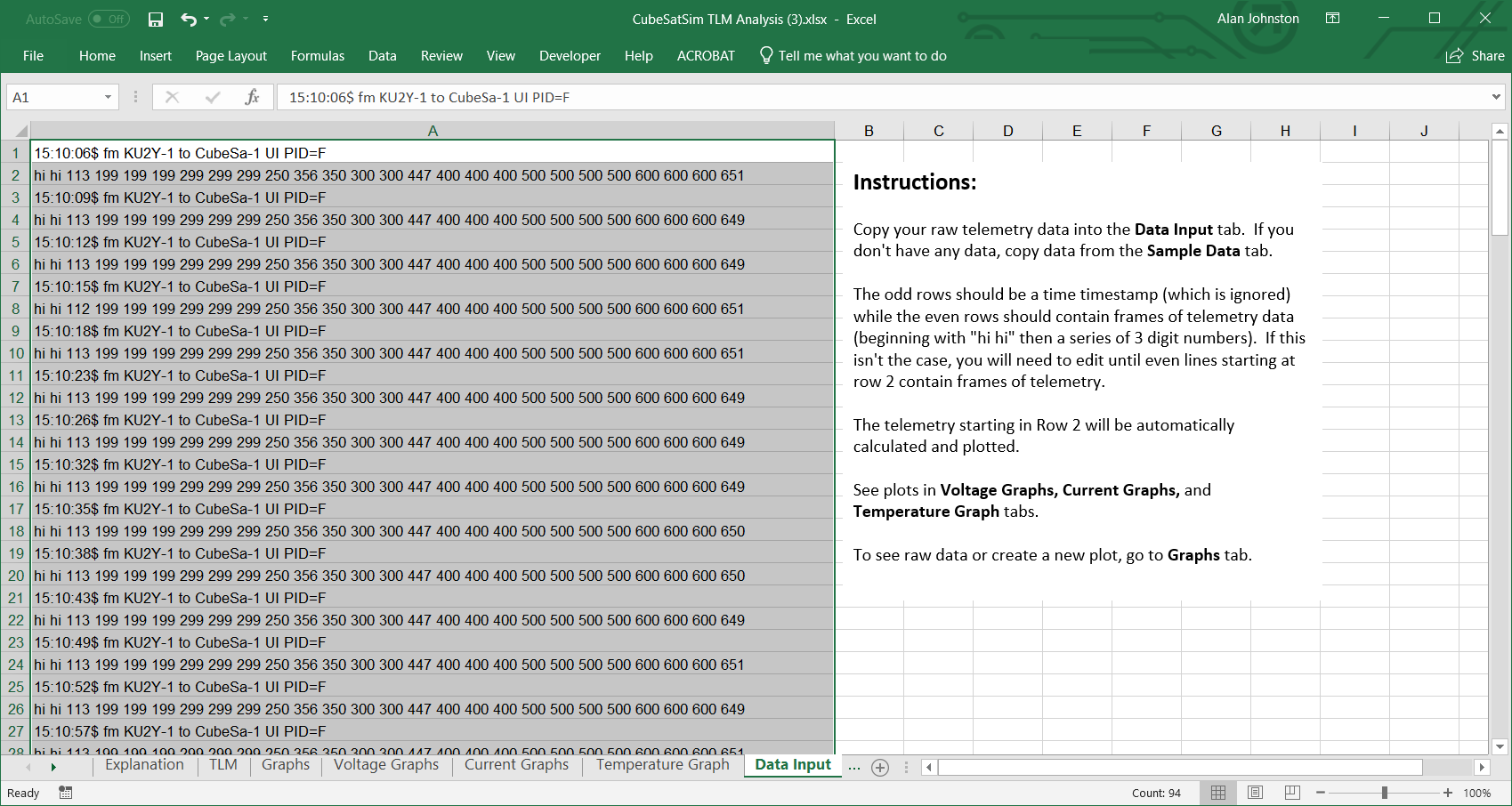
Task: Open the Help ribbon tab
Action: click(x=639, y=56)
